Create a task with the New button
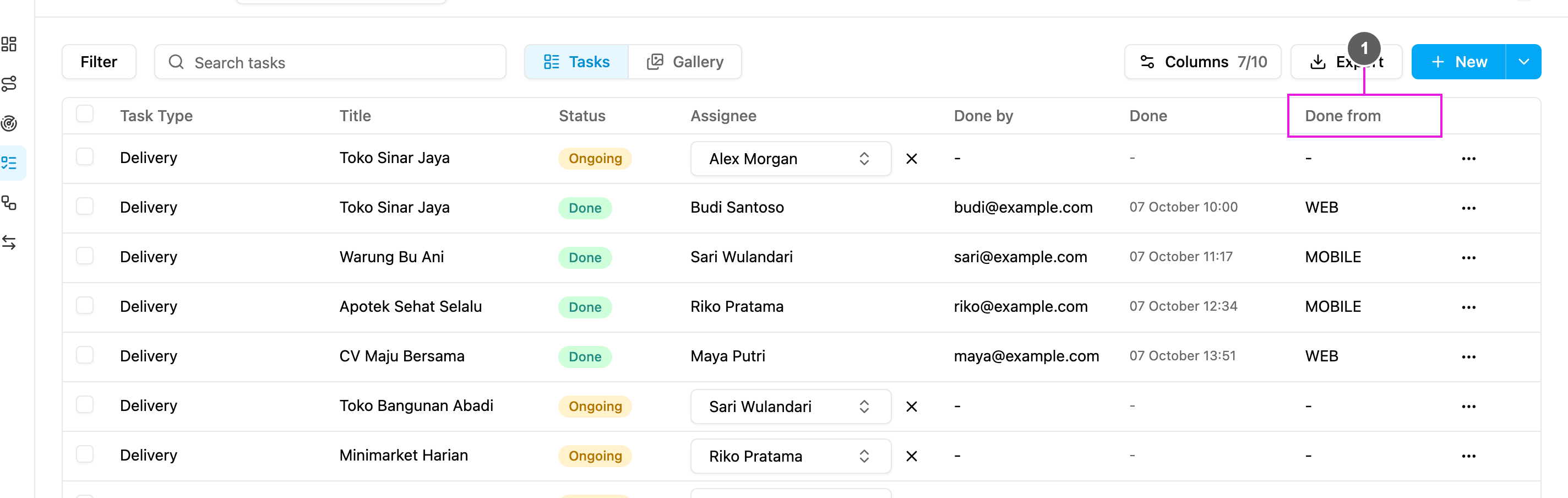 tap(1458, 62)
